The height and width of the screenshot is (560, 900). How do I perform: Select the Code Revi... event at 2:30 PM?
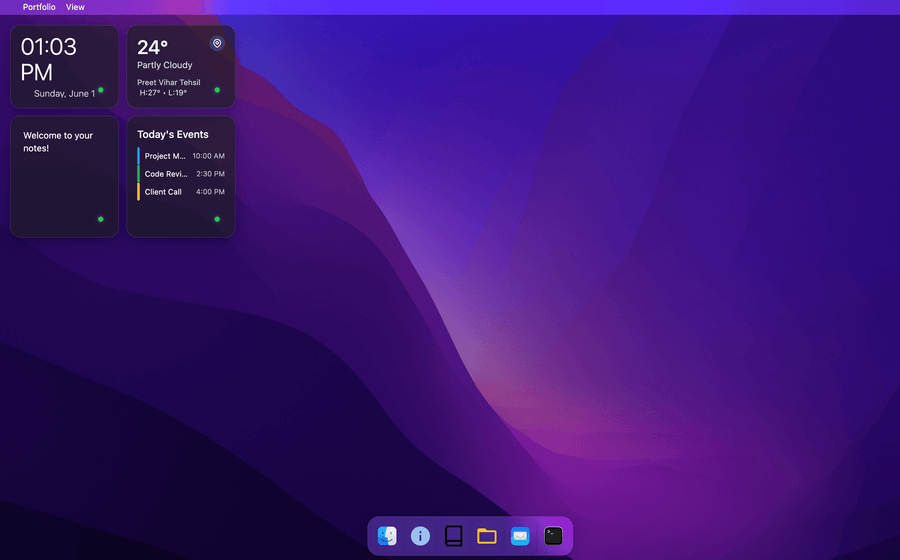pyautogui.click(x=181, y=174)
